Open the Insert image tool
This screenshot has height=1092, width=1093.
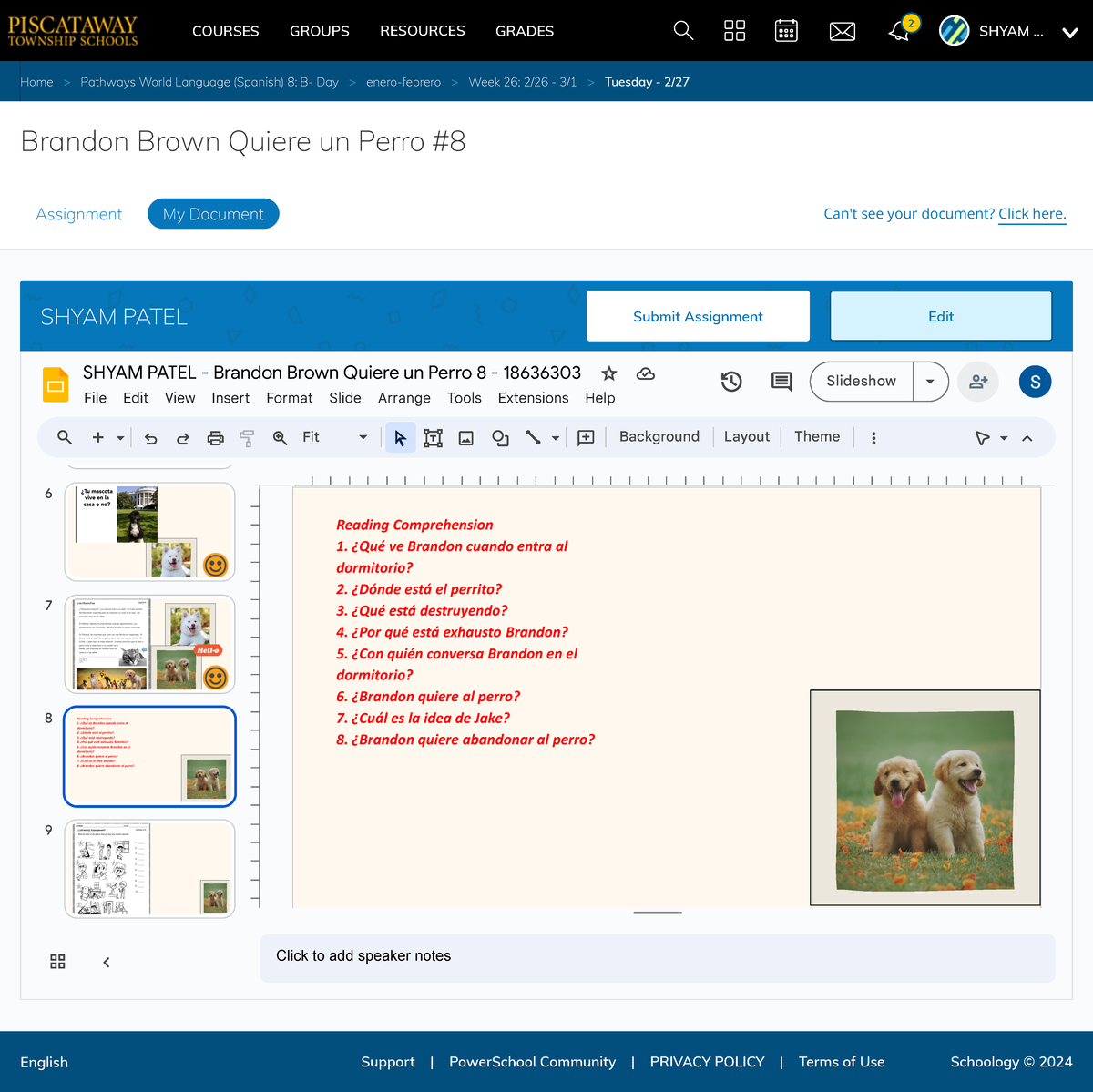465,437
